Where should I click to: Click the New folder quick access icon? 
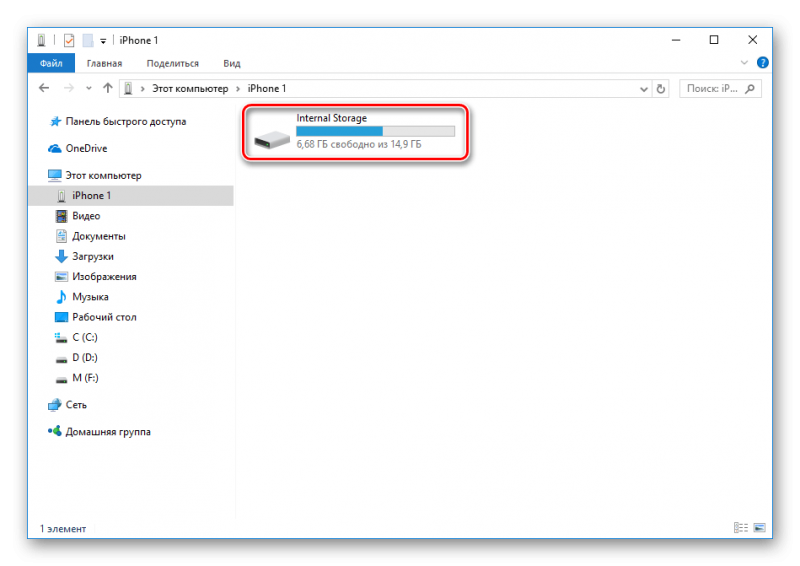click(x=88, y=40)
